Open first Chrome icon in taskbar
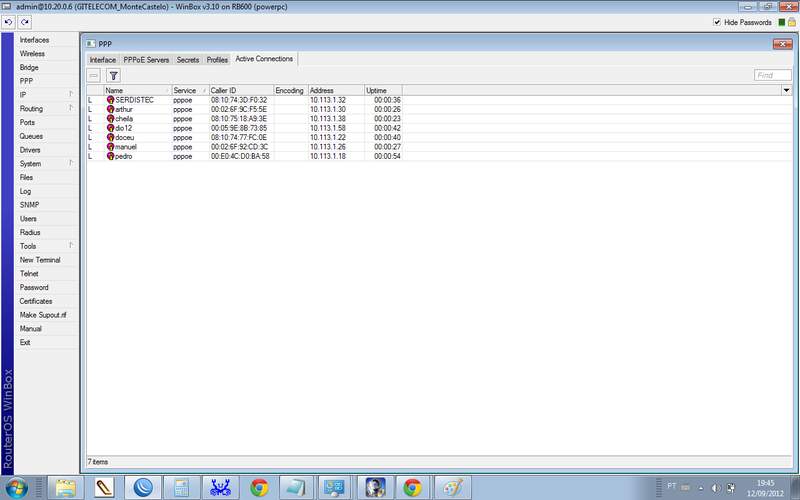The width and height of the screenshot is (800, 500). 259,488
